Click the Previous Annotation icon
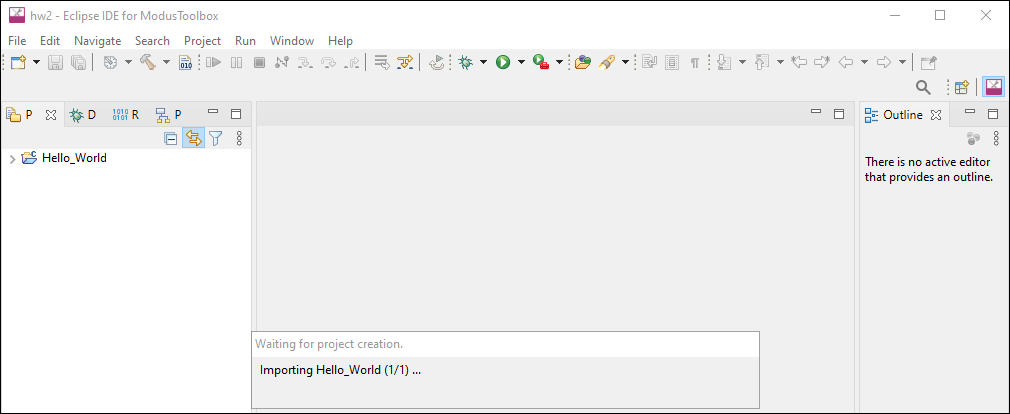Image resolution: width=1010 pixels, height=414 pixels. (762, 62)
